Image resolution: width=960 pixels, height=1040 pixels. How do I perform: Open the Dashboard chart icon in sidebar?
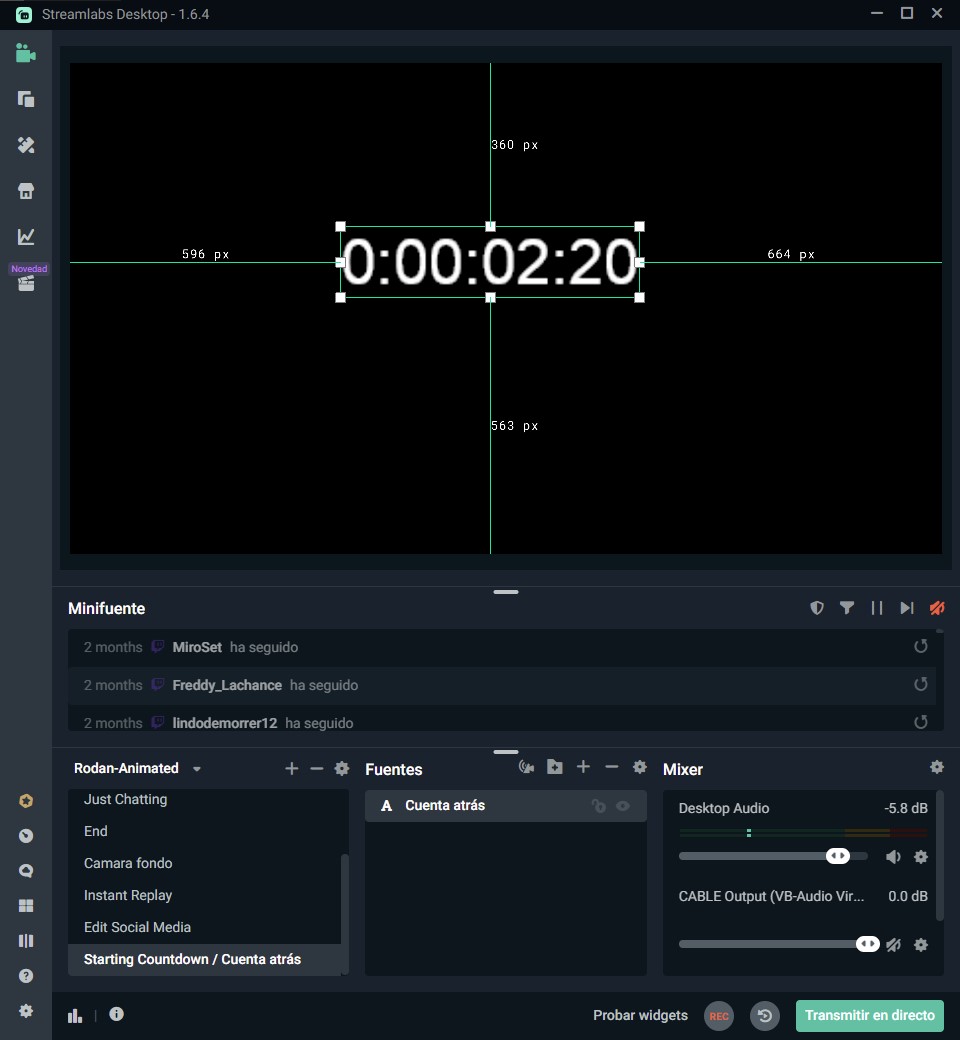click(x=25, y=236)
